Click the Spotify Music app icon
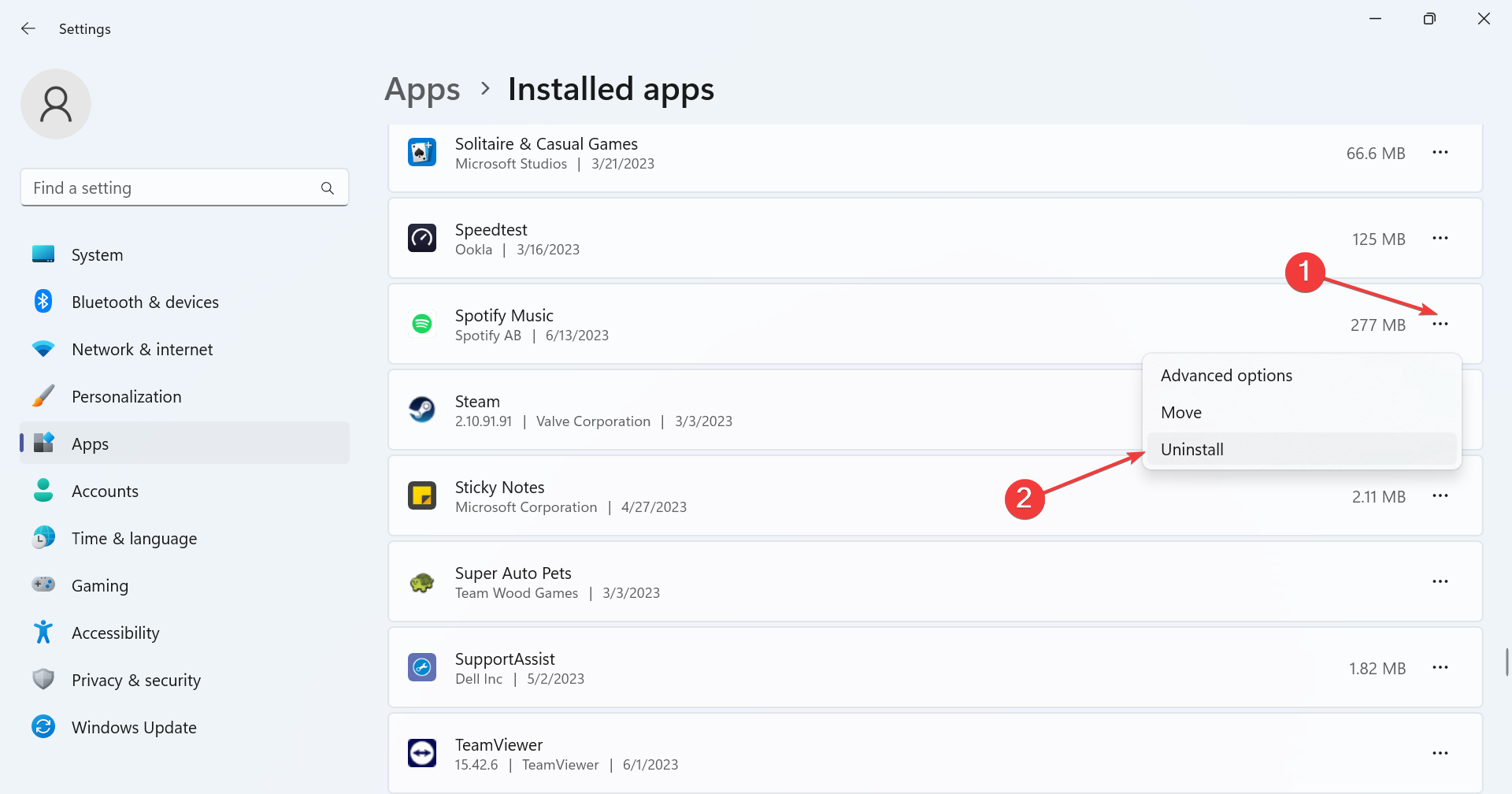1512x794 pixels. (422, 324)
